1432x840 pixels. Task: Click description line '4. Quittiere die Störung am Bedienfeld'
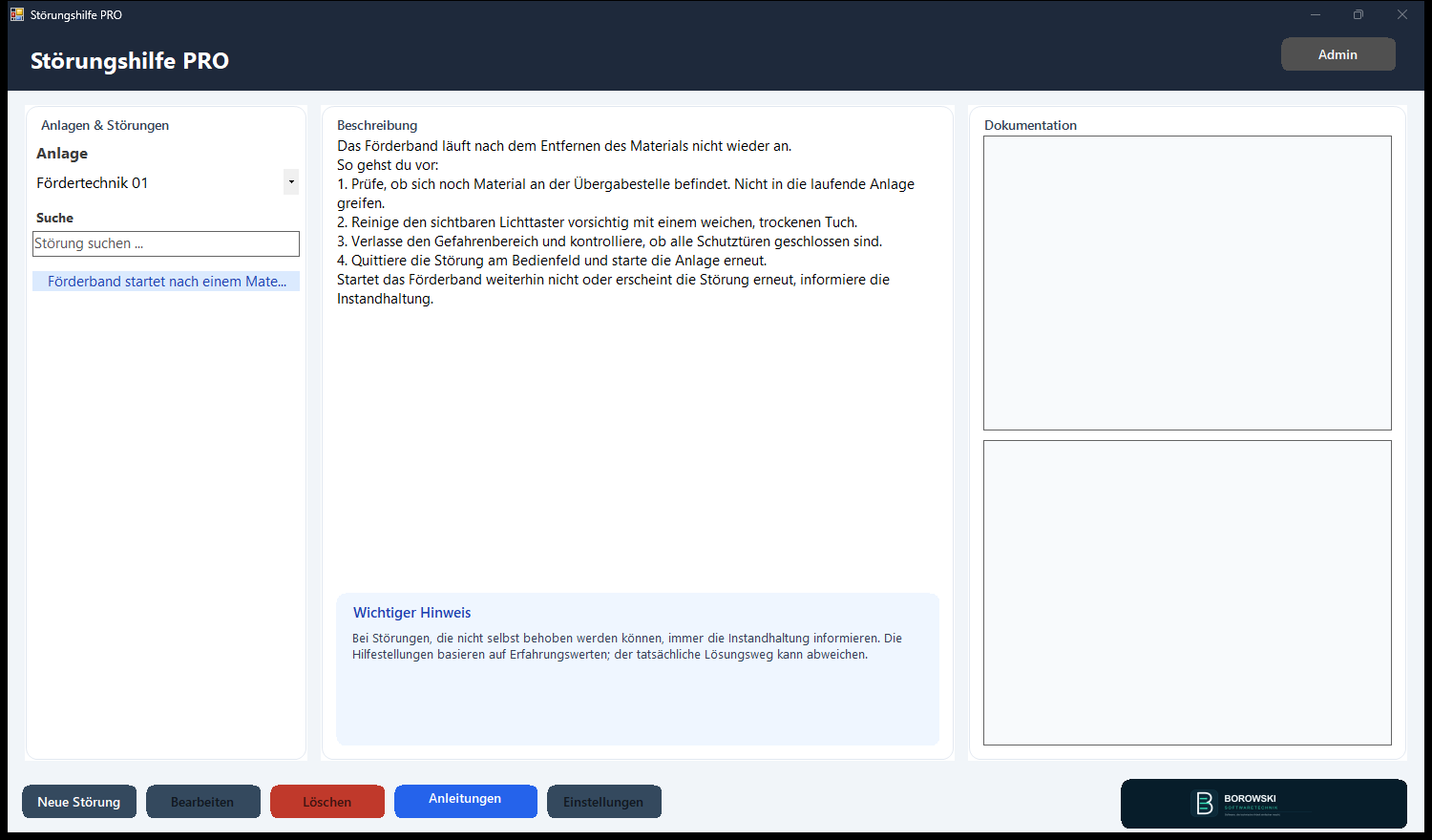(552, 261)
